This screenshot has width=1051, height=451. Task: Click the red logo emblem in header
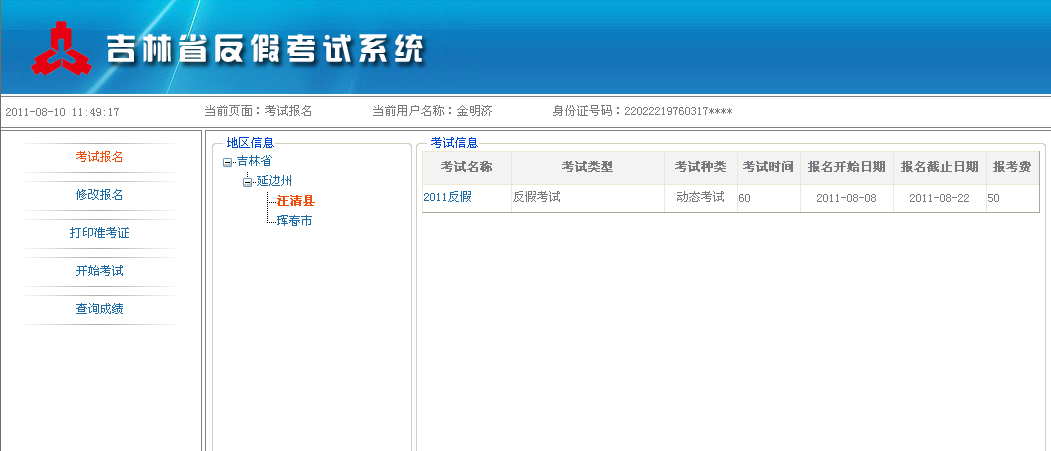click(x=60, y=48)
